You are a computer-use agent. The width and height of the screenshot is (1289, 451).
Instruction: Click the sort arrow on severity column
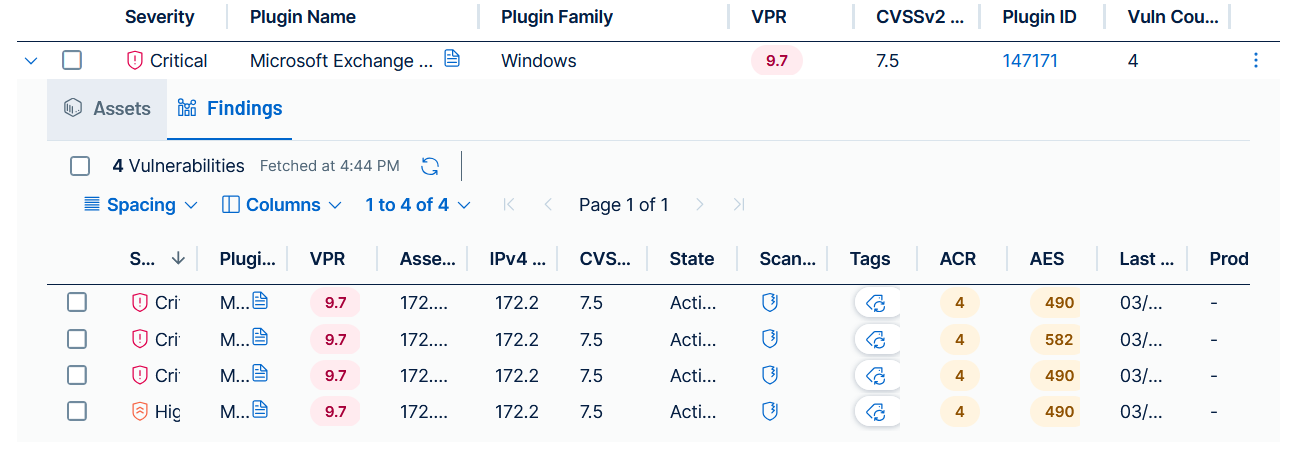click(178, 259)
